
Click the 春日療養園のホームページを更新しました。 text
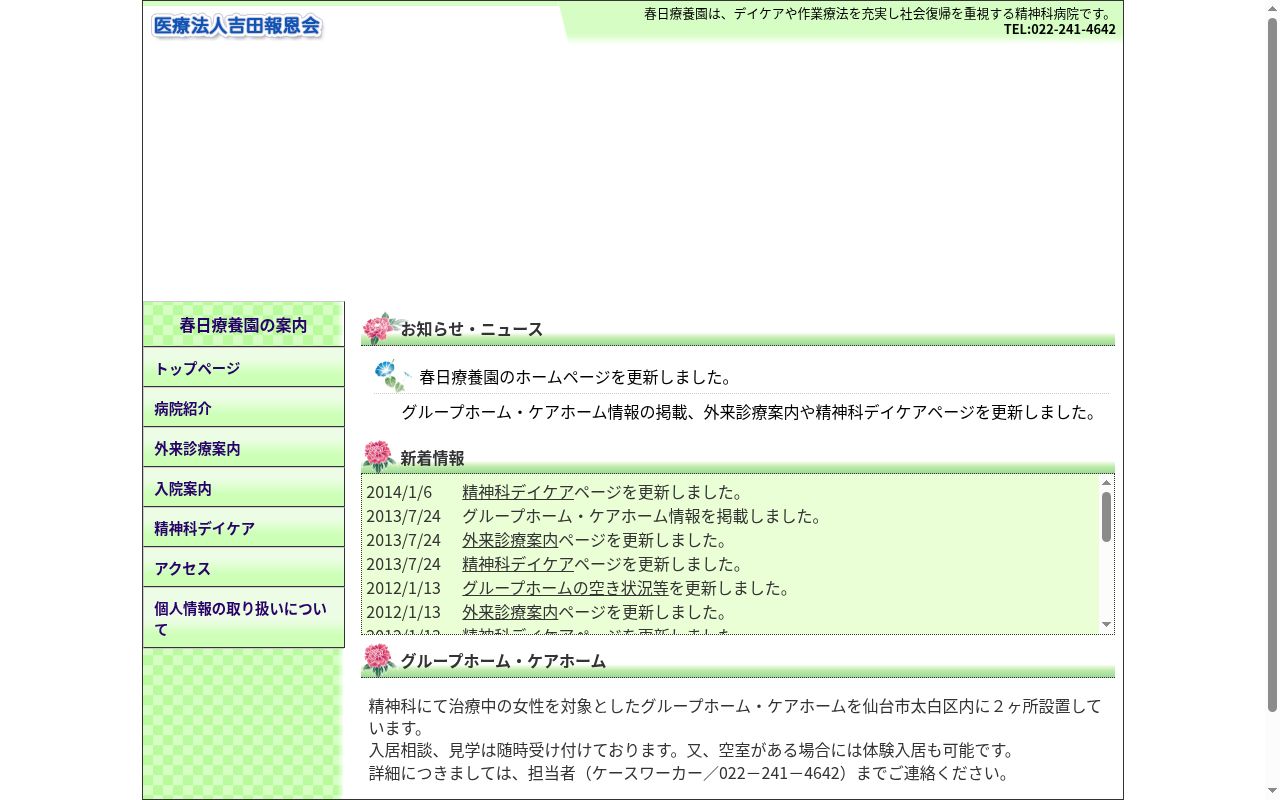click(x=576, y=377)
